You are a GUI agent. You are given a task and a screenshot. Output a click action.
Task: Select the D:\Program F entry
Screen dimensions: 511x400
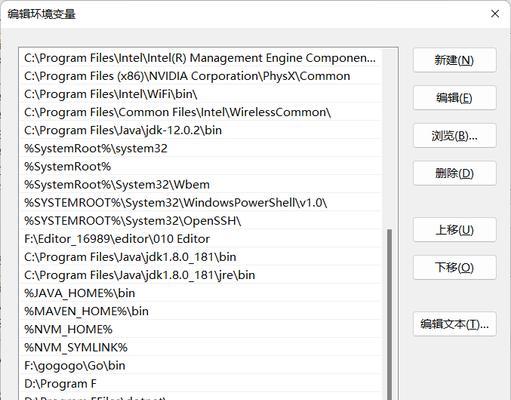(200, 384)
